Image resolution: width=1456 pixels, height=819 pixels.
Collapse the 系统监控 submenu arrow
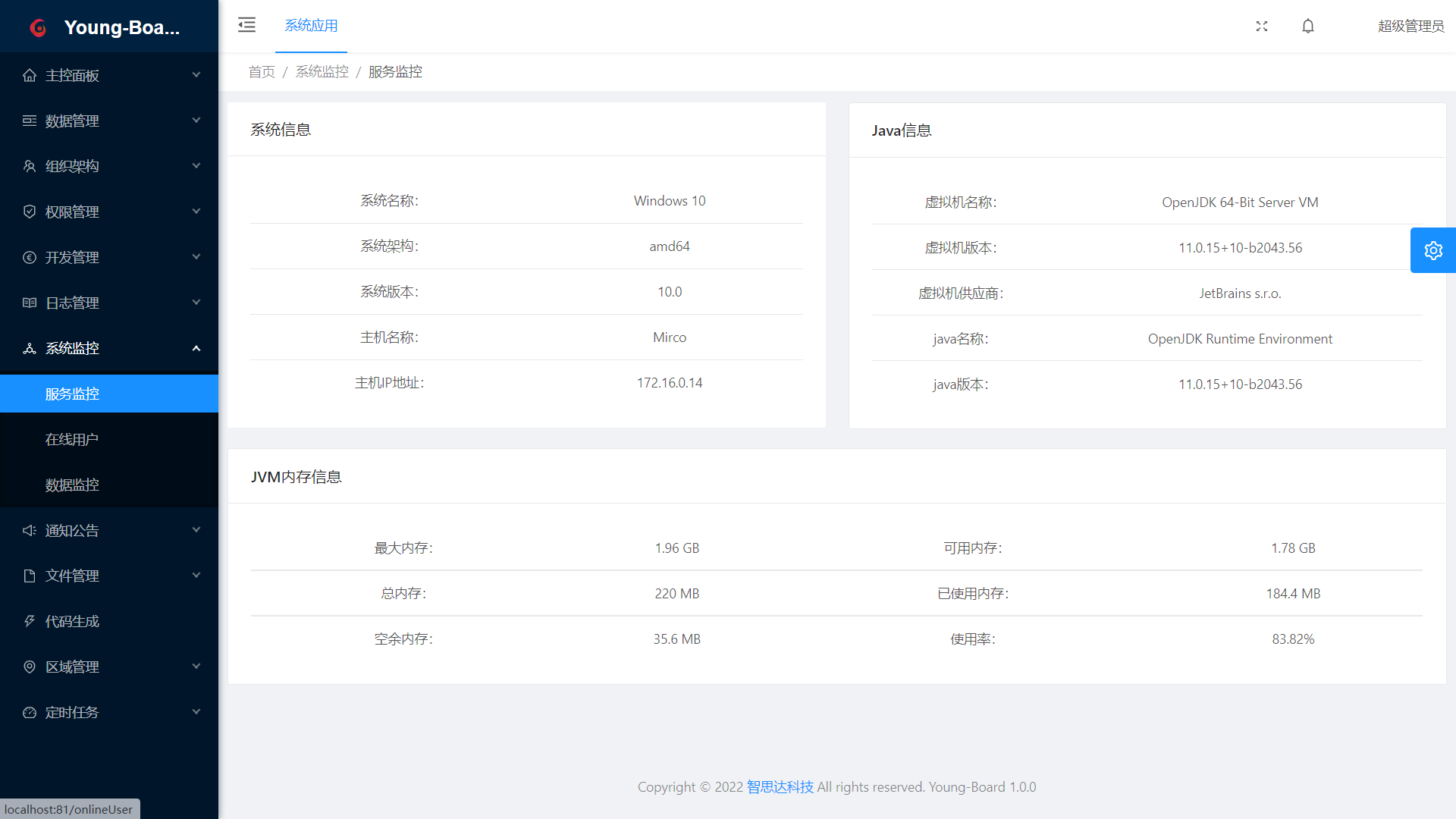click(x=196, y=348)
